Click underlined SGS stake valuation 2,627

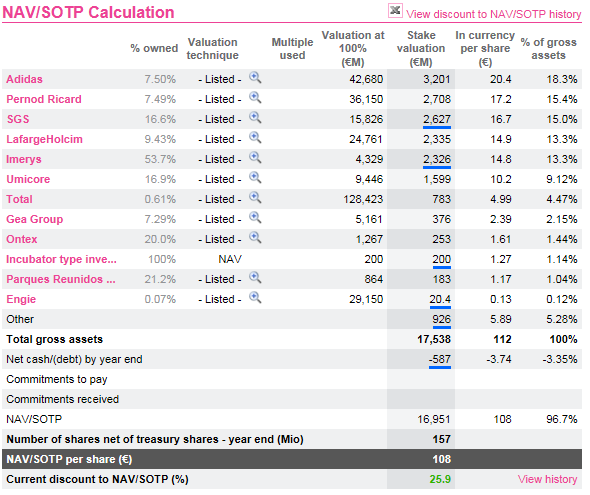pos(437,119)
